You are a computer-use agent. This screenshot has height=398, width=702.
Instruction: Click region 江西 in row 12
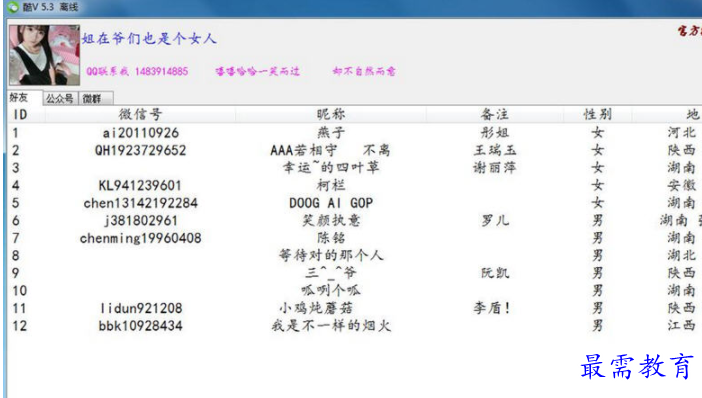click(682, 325)
